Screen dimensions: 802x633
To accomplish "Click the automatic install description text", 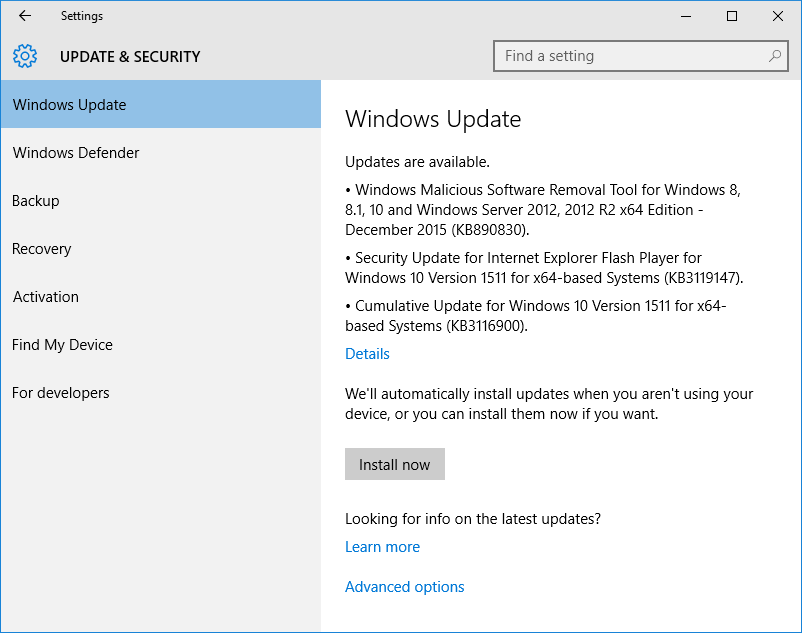I will pyautogui.click(x=549, y=404).
